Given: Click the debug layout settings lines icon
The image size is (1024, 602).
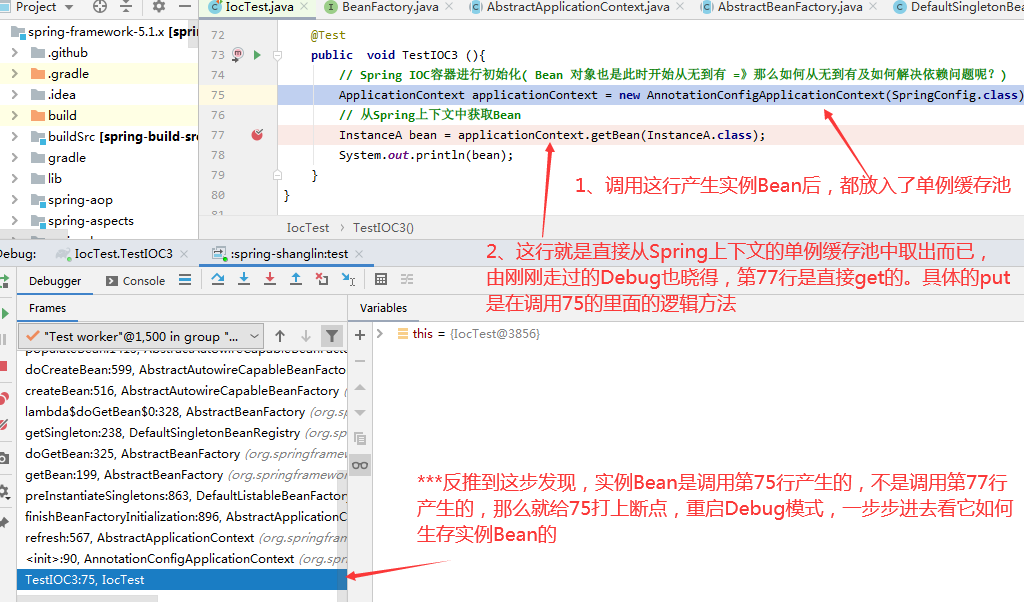Looking at the screenshot, I should click(185, 279).
